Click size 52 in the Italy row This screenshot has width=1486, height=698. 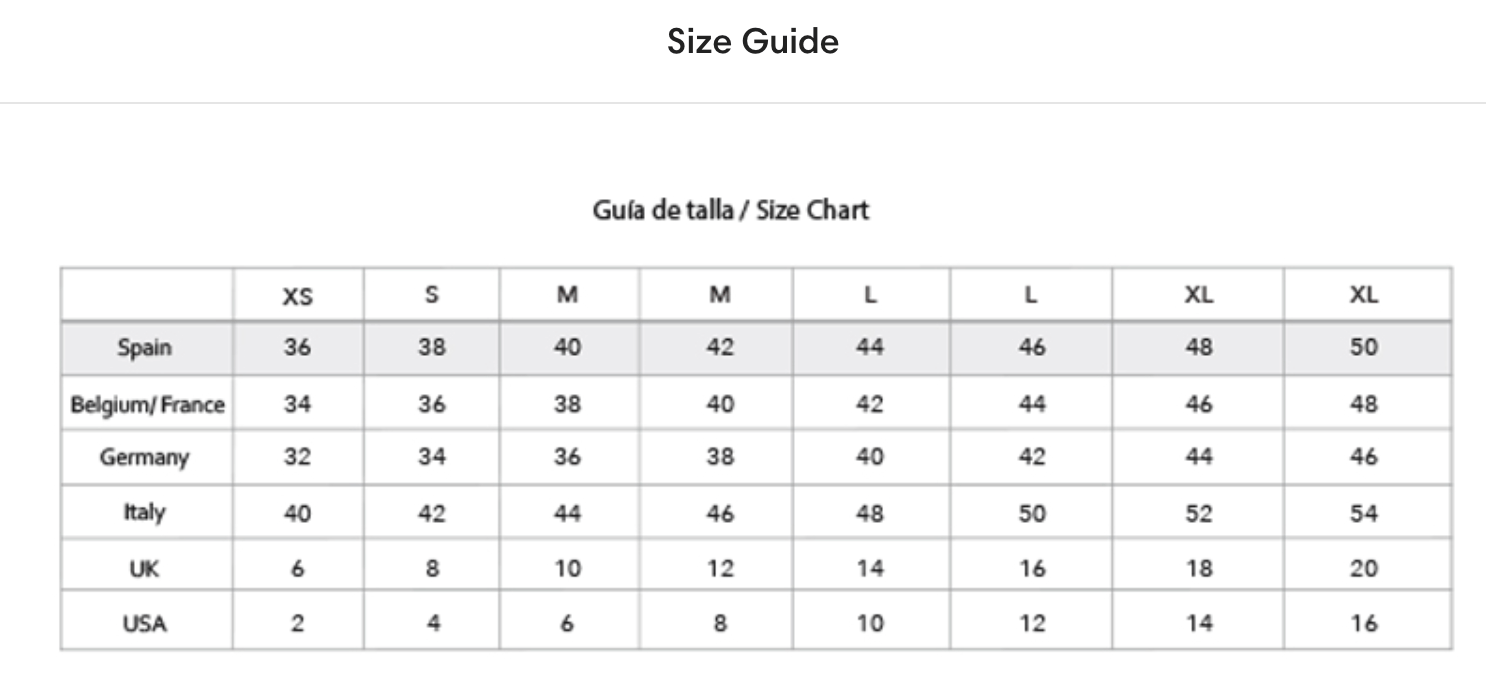pos(1198,514)
